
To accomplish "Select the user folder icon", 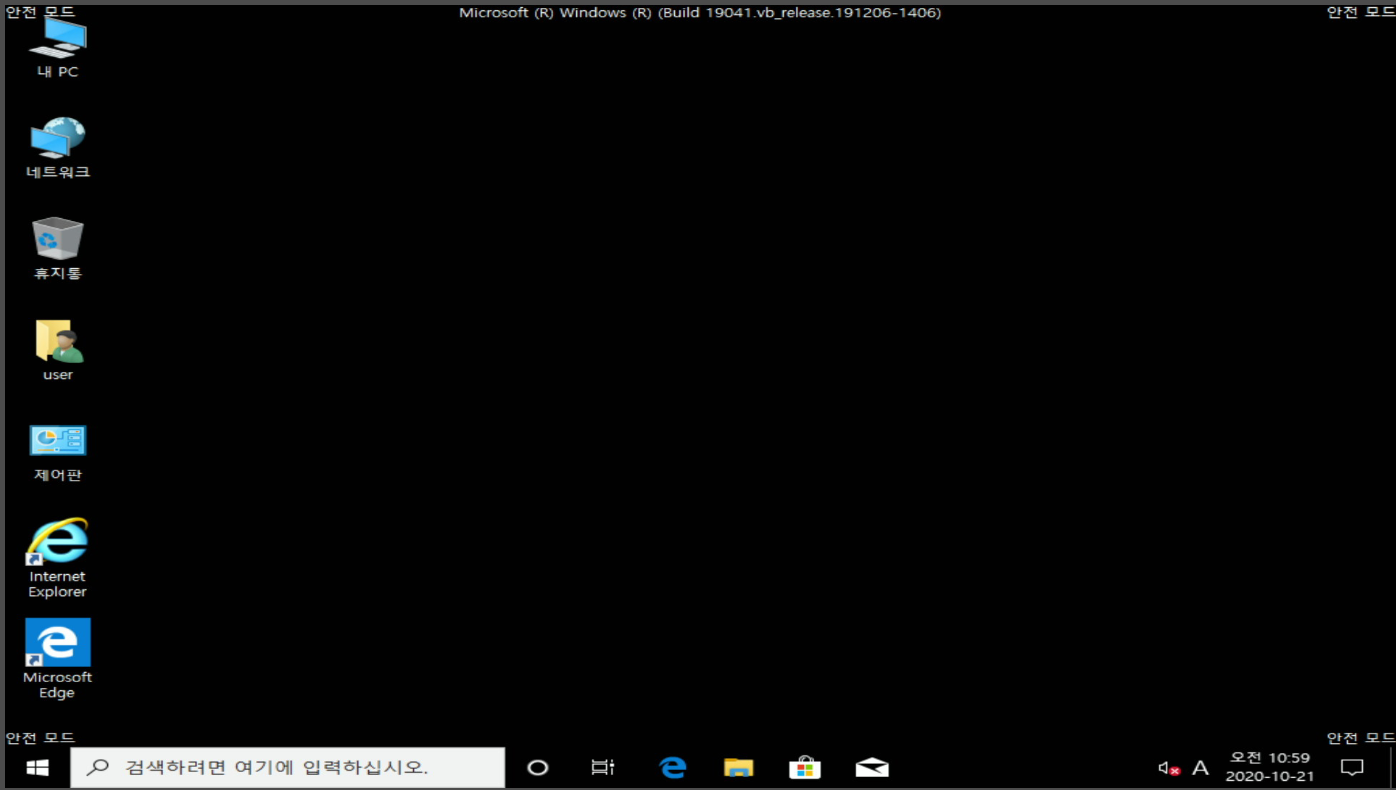I will (58, 350).
